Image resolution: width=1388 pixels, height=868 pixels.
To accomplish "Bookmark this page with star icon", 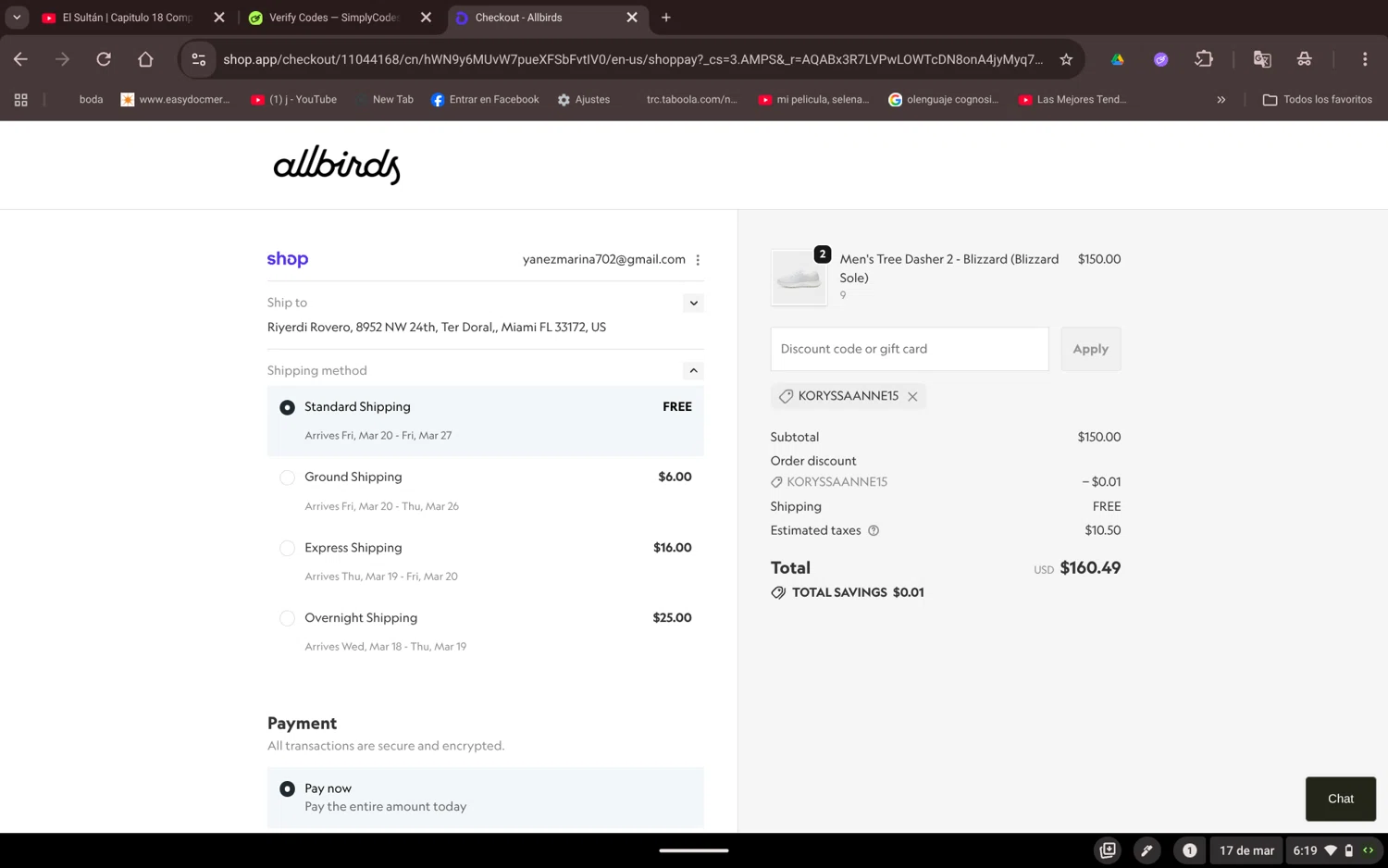I will (x=1066, y=59).
